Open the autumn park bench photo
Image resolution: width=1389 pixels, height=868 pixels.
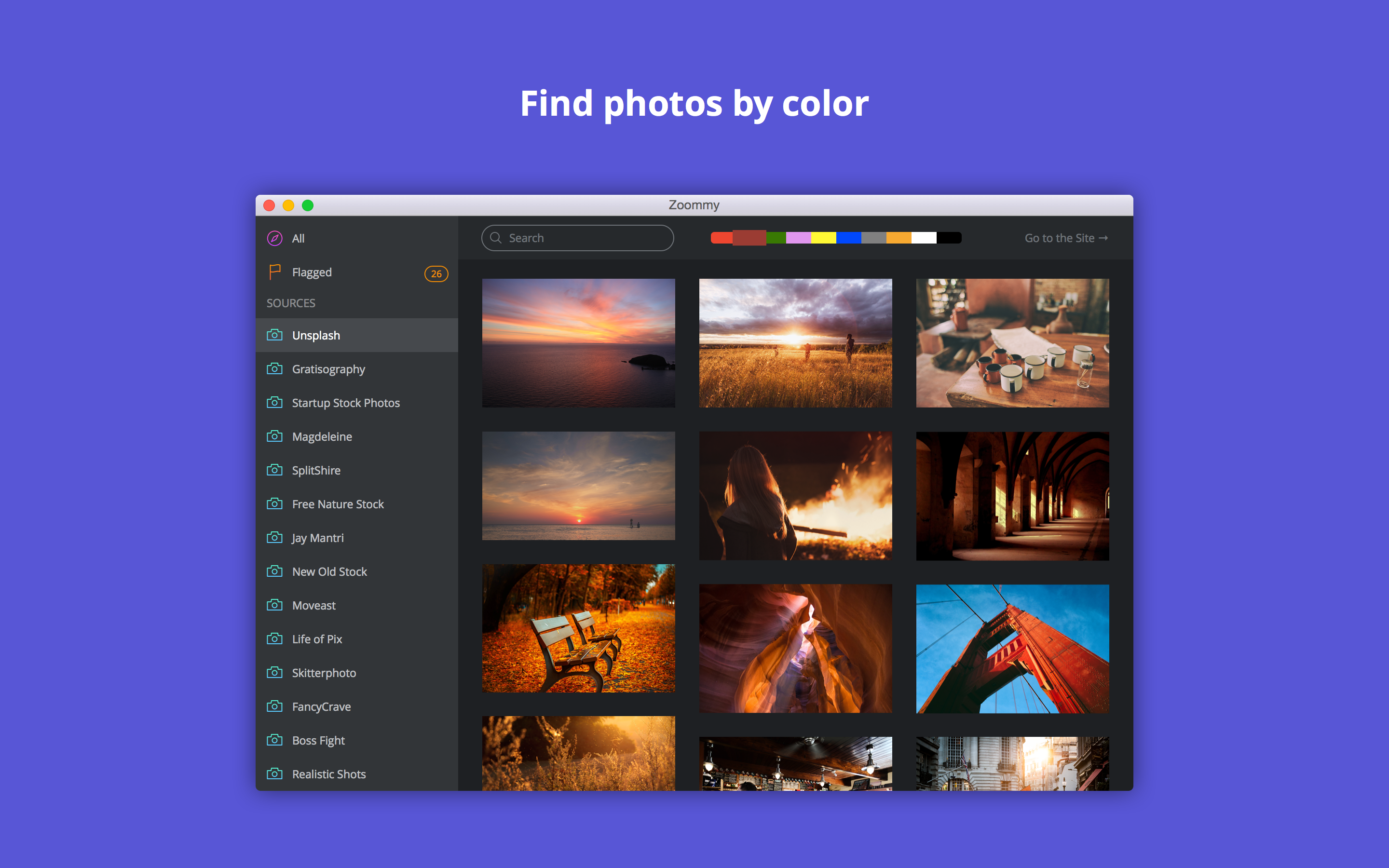[x=578, y=628]
